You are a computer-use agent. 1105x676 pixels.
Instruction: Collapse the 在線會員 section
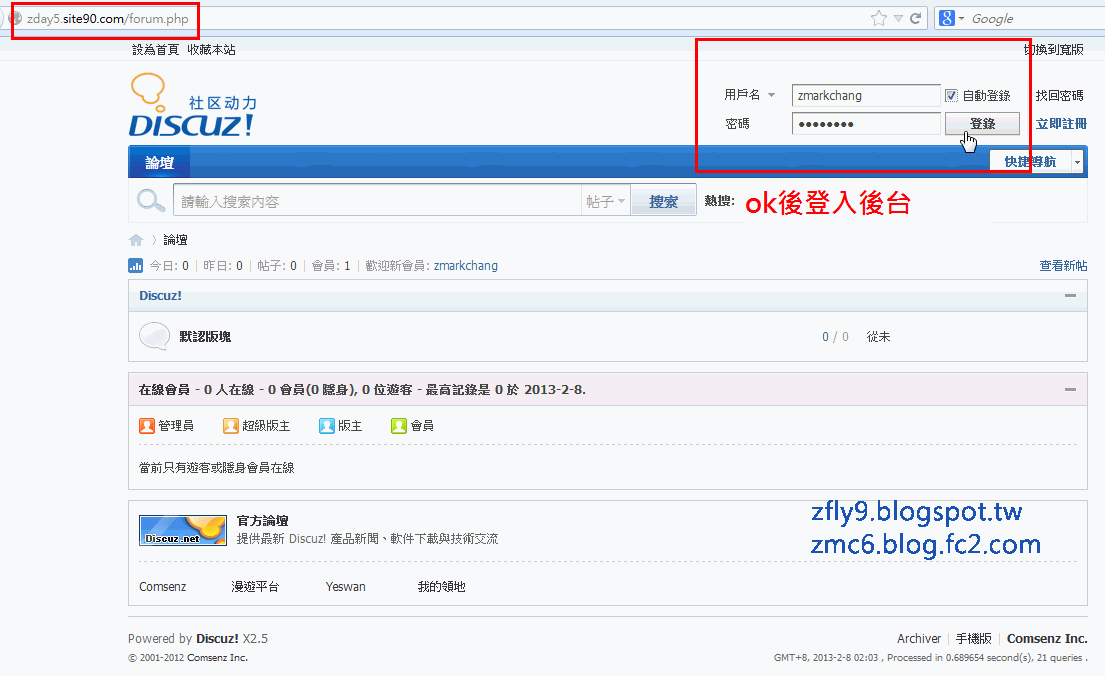coord(1070,389)
